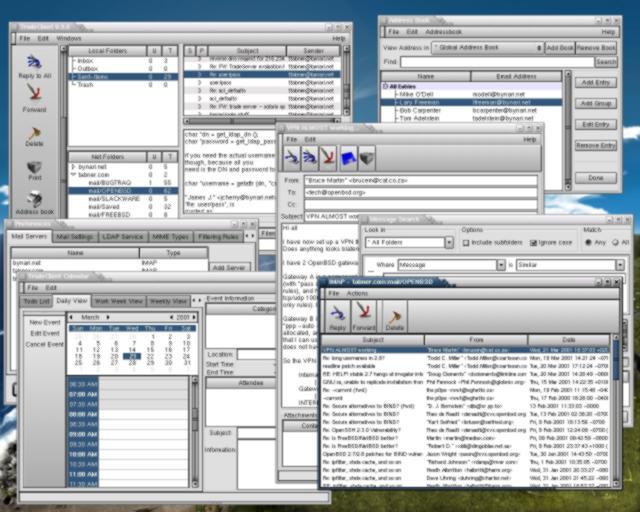
Task: Enable Include subfolders checkbox
Action: point(466,243)
